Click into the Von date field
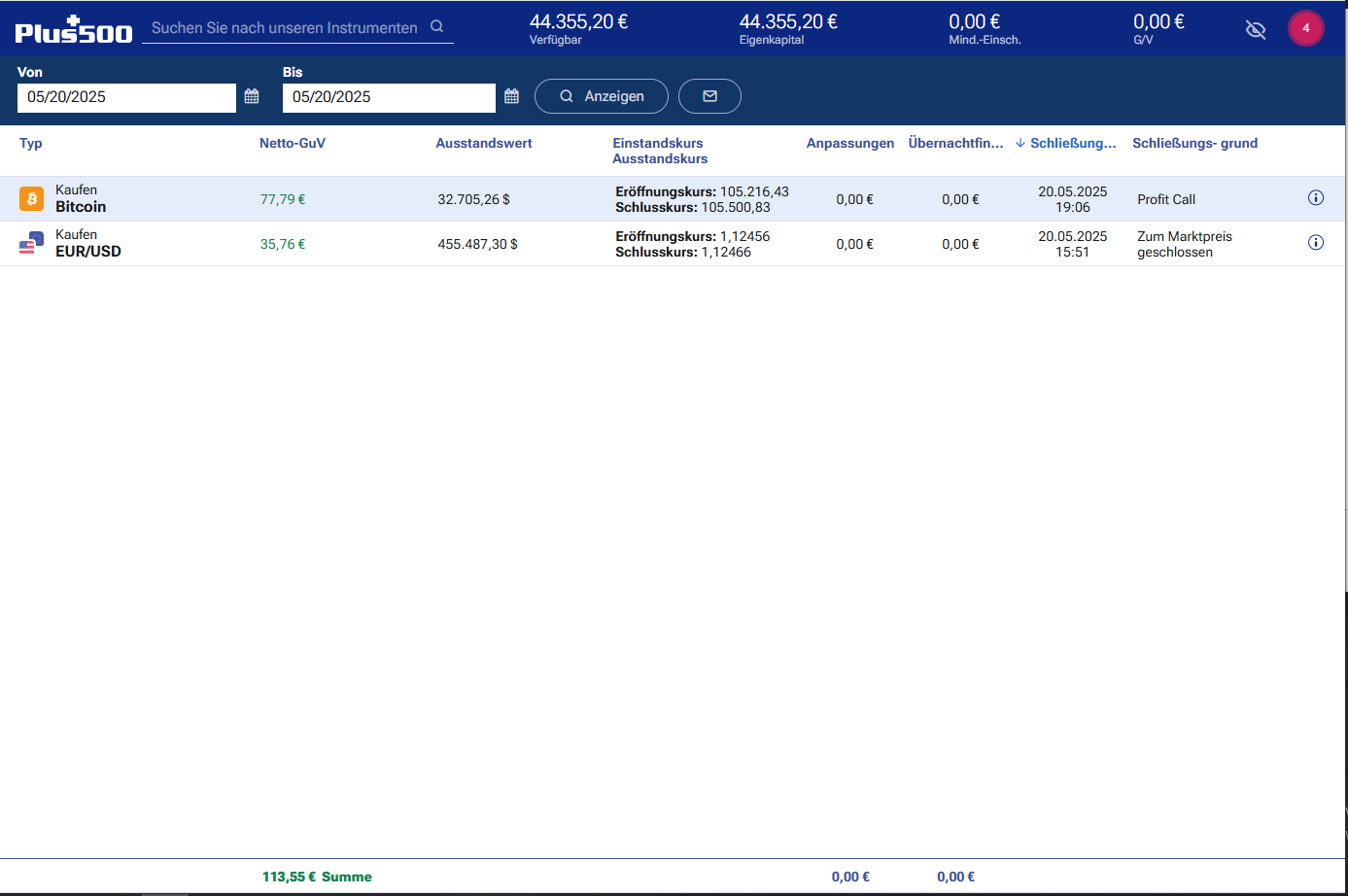The width and height of the screenshot is (1348, 896). pos(126,97)
